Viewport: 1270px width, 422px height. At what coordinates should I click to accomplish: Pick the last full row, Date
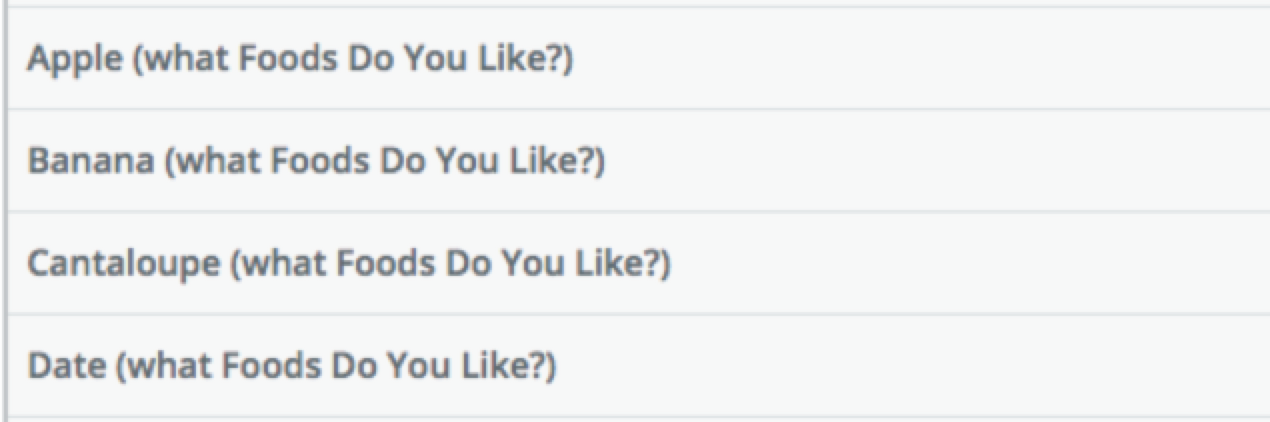tap(638, 365)
